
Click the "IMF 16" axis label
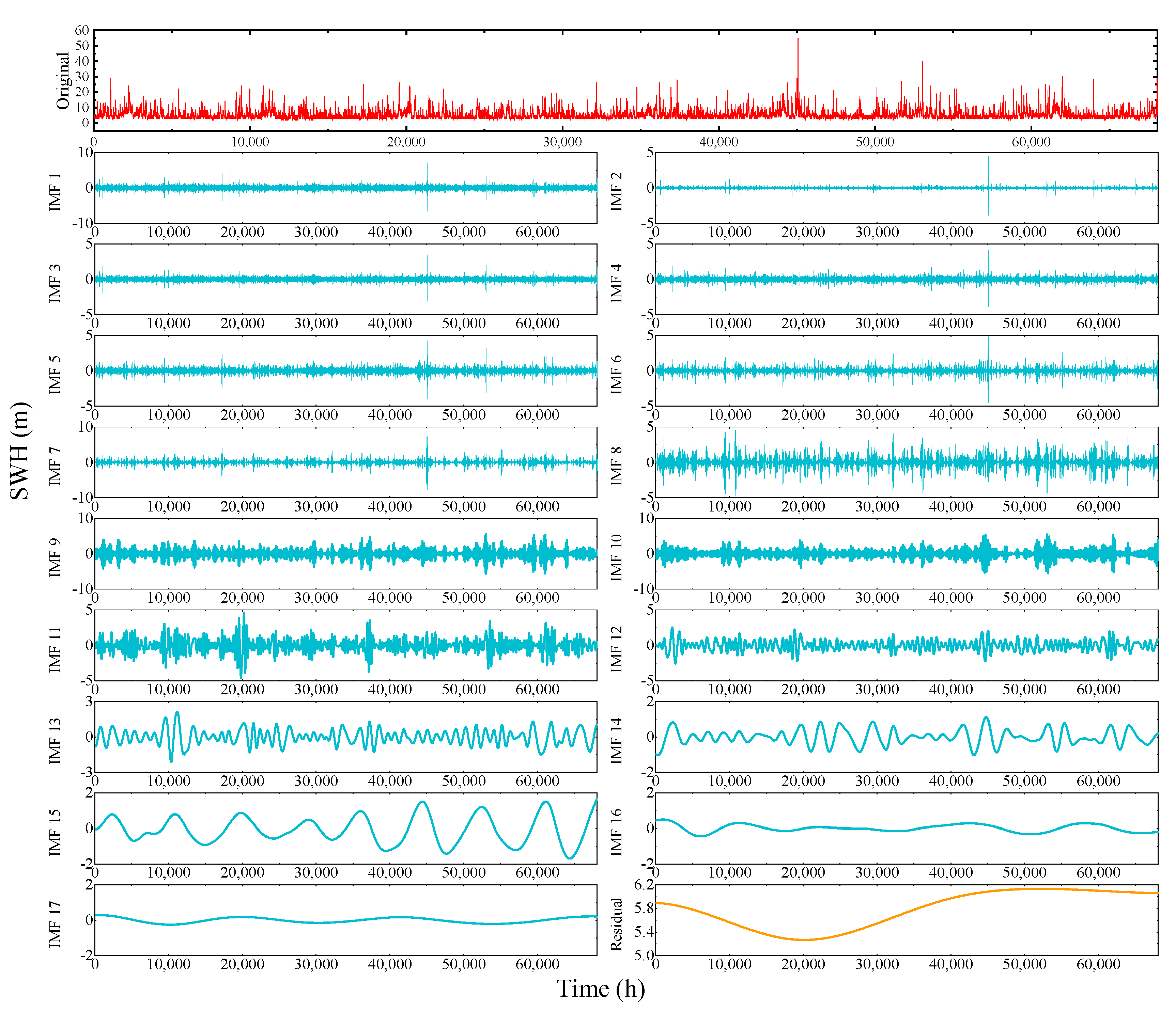616,833
